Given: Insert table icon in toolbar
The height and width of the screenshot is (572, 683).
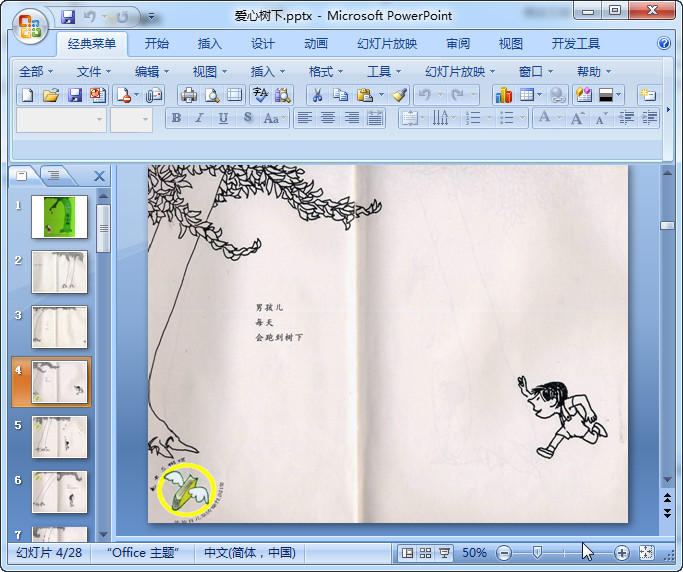Looking at the screenshot, I should click(527, 95).
